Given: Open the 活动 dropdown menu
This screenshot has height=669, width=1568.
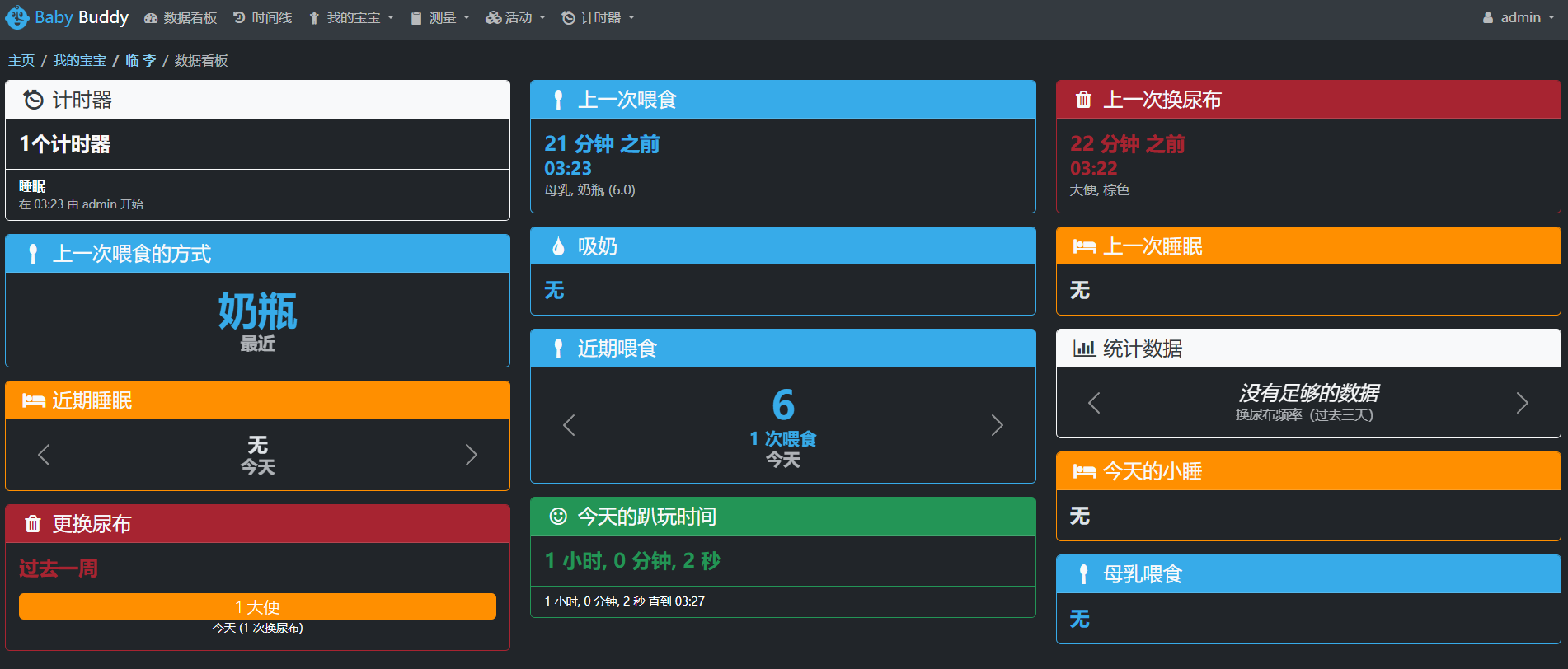Looking at the screenshot, I should [516, 18].
